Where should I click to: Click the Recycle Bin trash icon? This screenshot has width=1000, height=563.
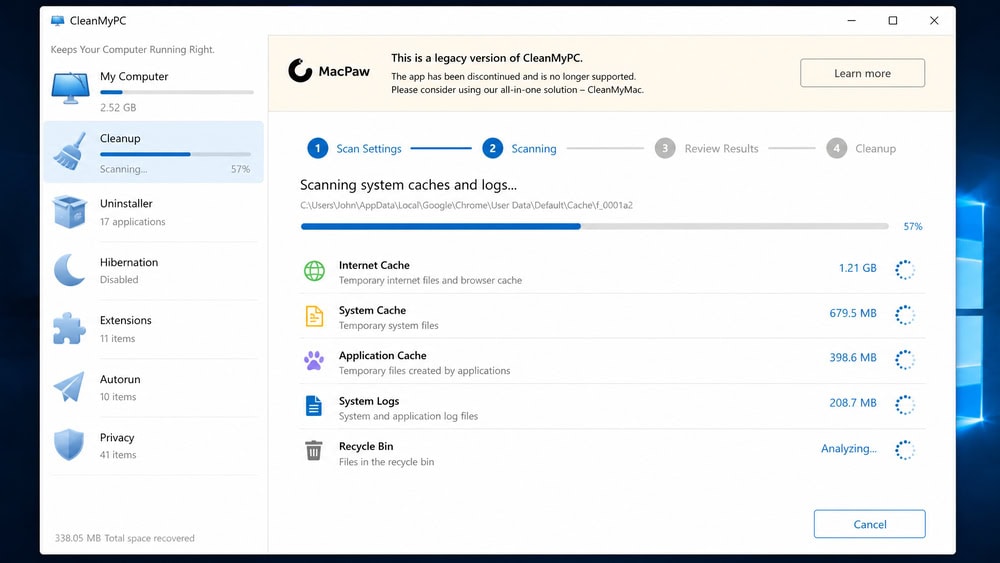point(313,450)
